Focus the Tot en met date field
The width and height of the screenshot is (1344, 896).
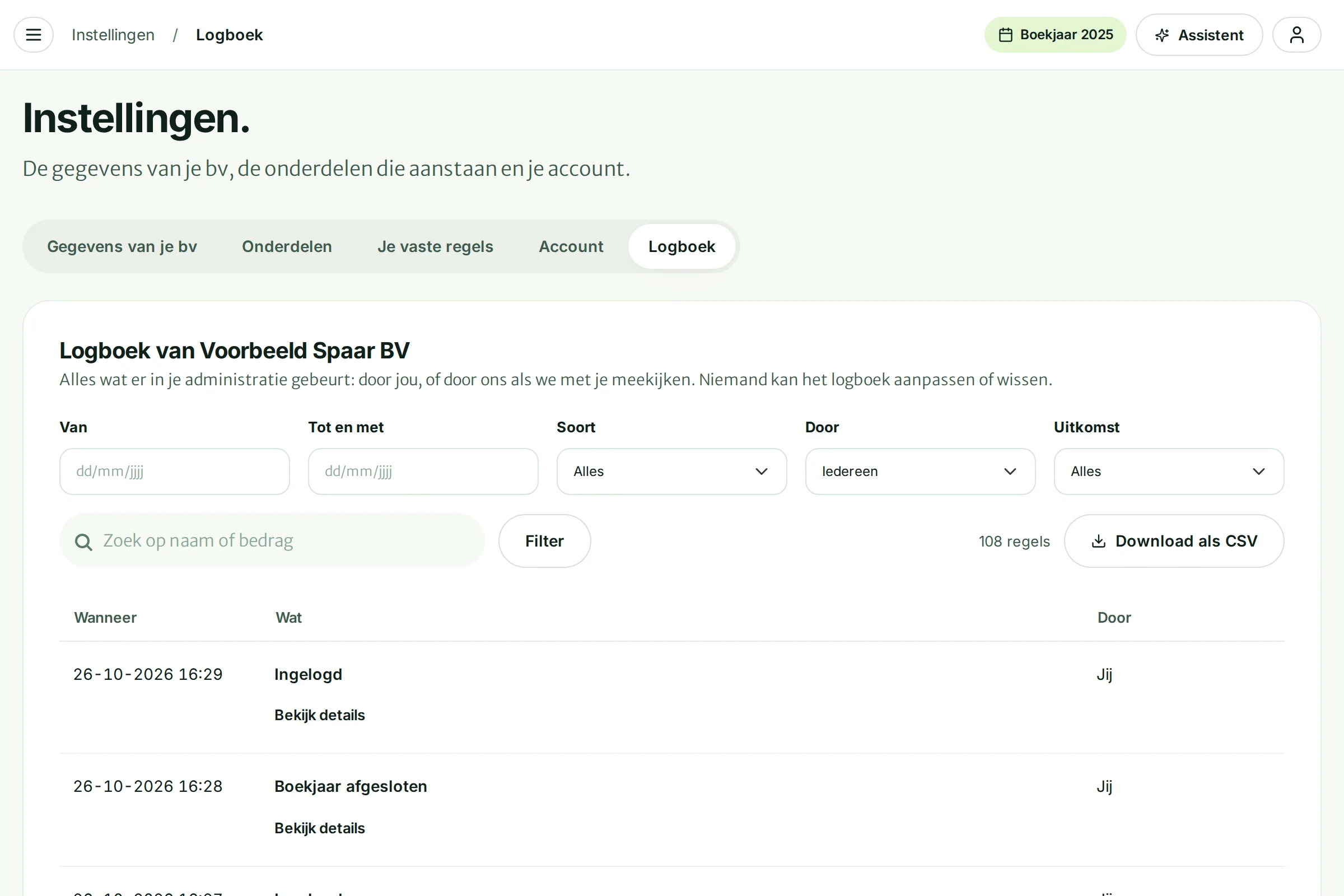coord(423,472)
